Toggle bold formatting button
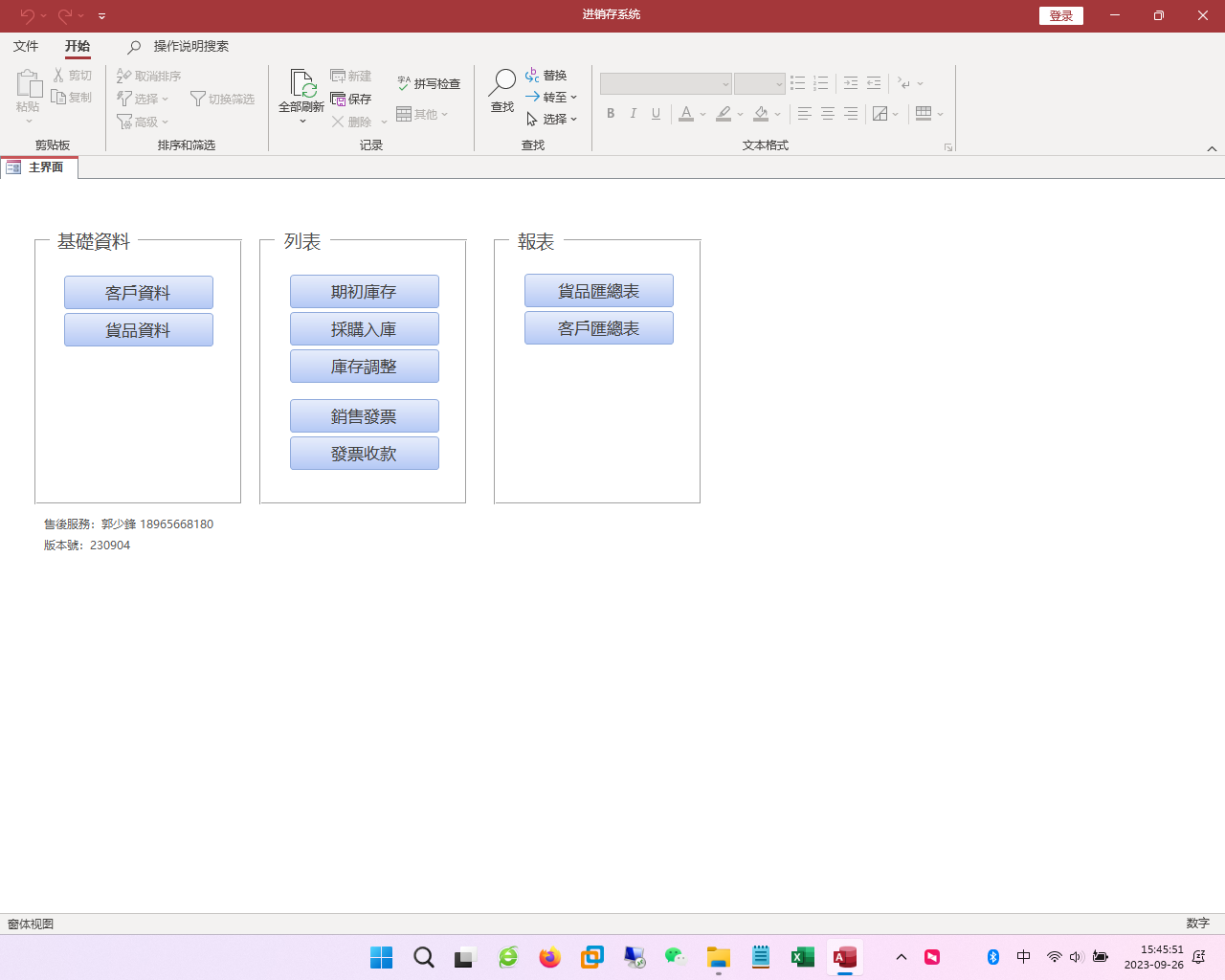Screen dimensions: 1225x980 (611, 114)
